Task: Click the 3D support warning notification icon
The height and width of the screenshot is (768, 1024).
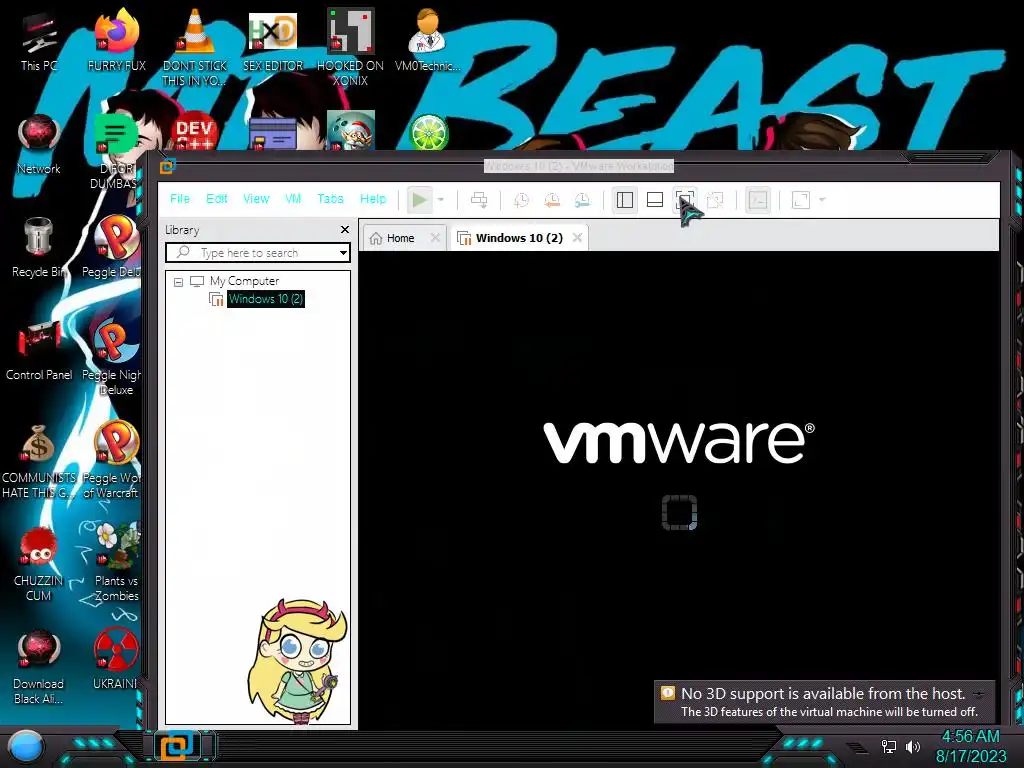Action: (x=667, y=693)
